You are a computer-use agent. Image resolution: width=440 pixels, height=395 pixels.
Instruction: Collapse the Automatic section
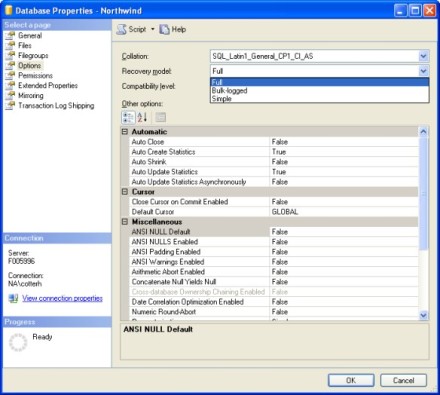point(125,132)
